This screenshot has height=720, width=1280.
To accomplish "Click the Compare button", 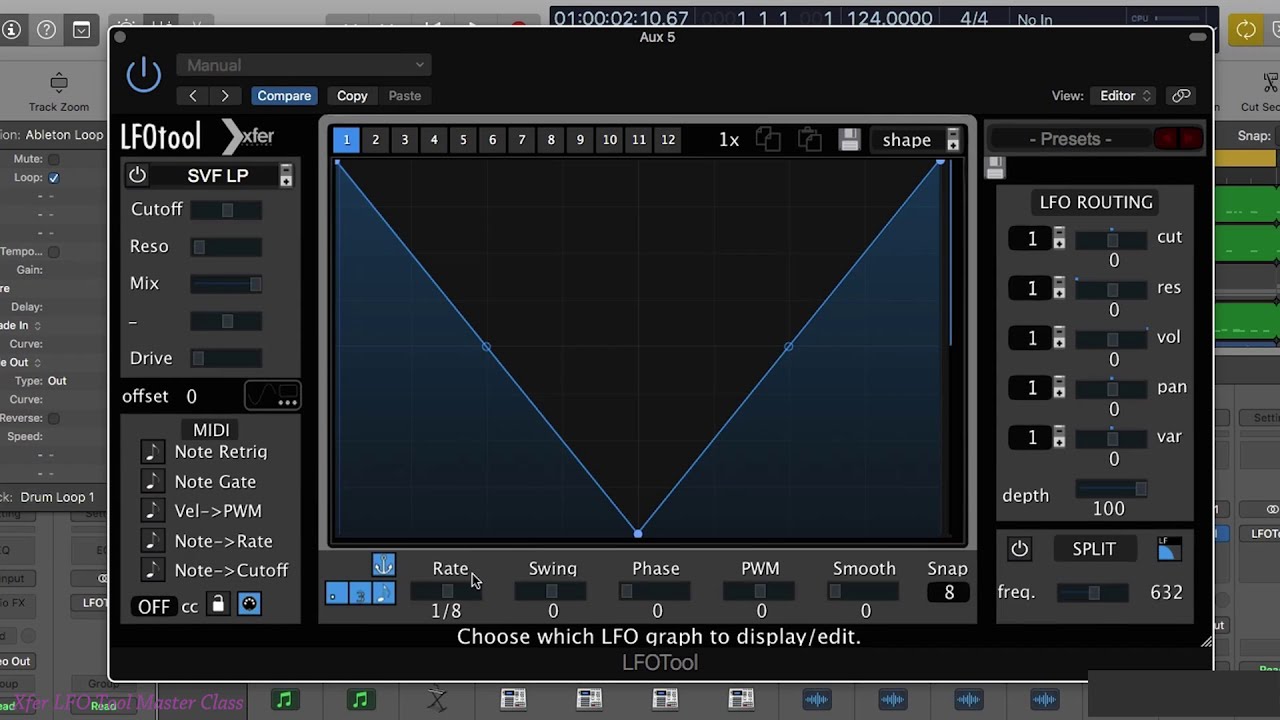I will pyautogui.click(x=284, y=96).
